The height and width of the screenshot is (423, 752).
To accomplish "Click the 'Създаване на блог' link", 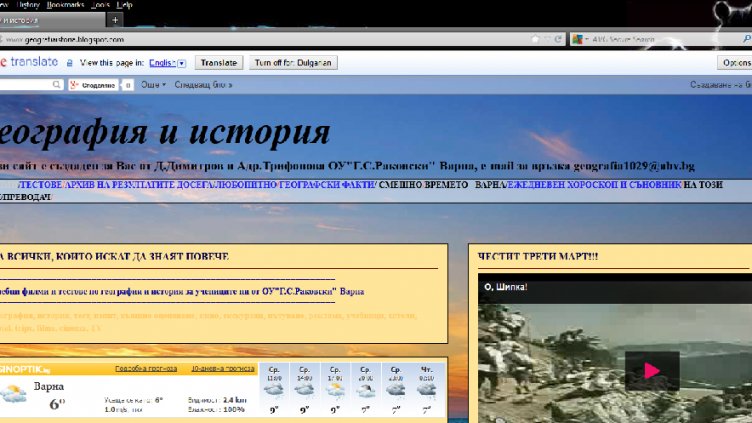I will [x=721, y=85].
